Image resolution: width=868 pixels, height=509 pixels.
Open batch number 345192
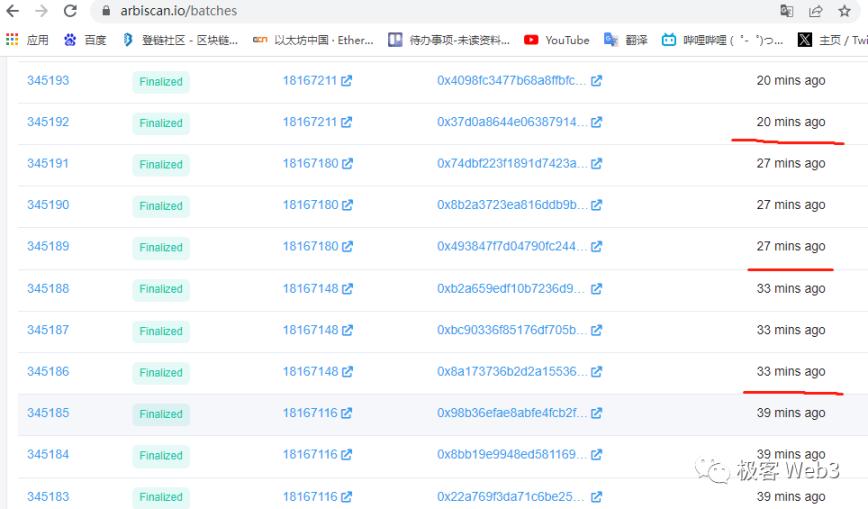click(x=48, y=122)
